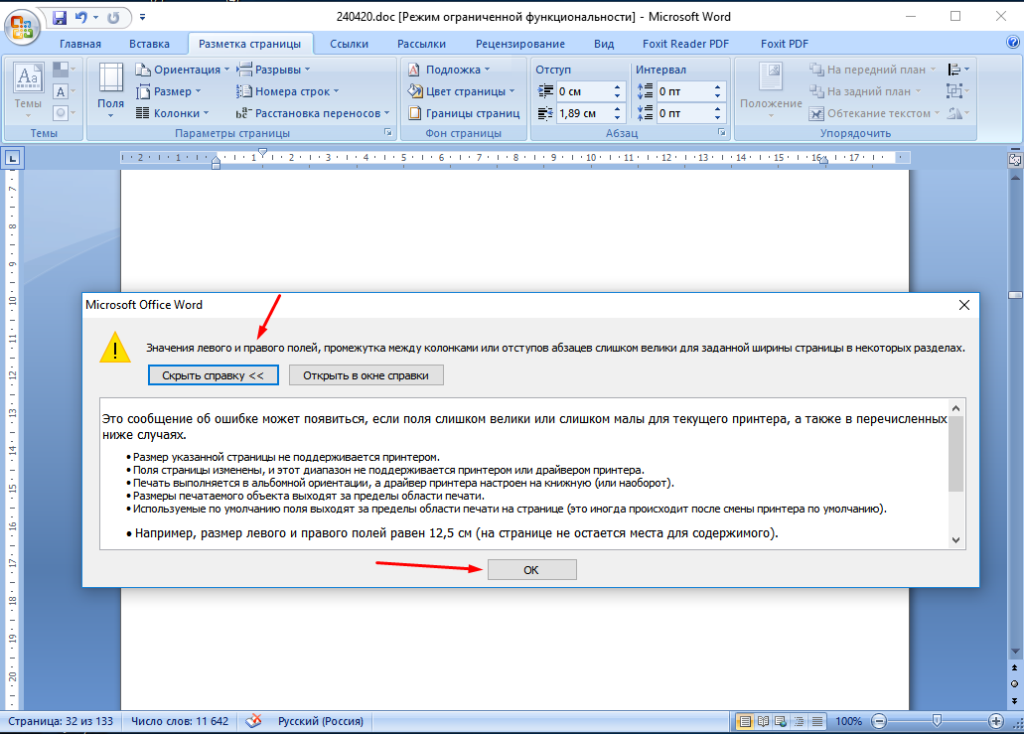The width and height of the screenshot is (1024, 734).
Task: Switch to Full Screen Reading view icon
Action: click(x=763, y=722)
